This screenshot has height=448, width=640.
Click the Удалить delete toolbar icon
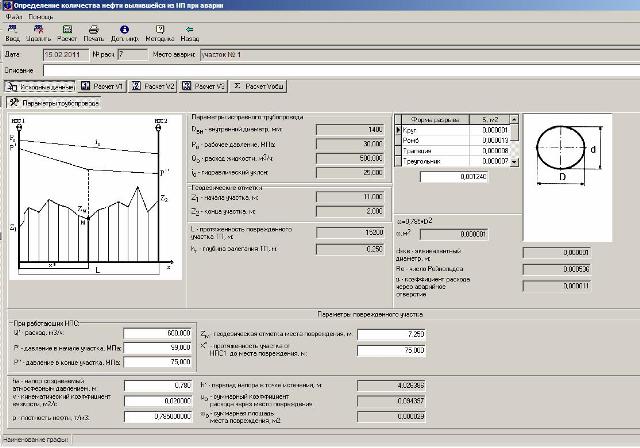coord(39,31)
